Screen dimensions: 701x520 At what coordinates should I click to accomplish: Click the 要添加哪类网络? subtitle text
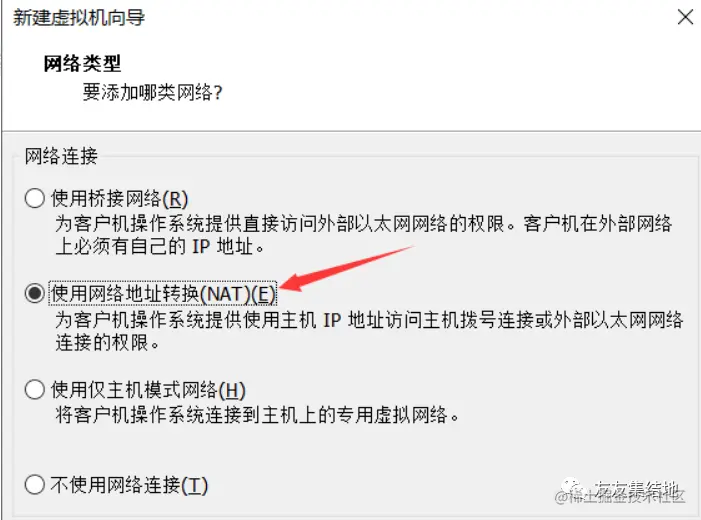pos(152,93)
